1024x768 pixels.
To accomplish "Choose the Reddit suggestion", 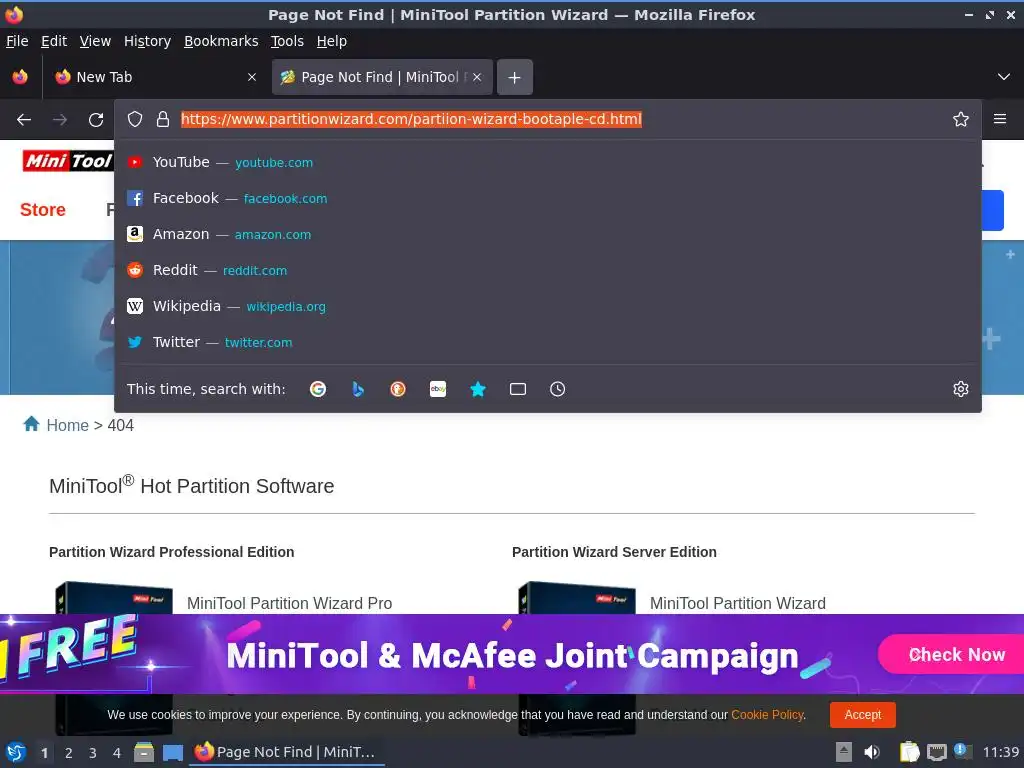I will tap(547, 270).
